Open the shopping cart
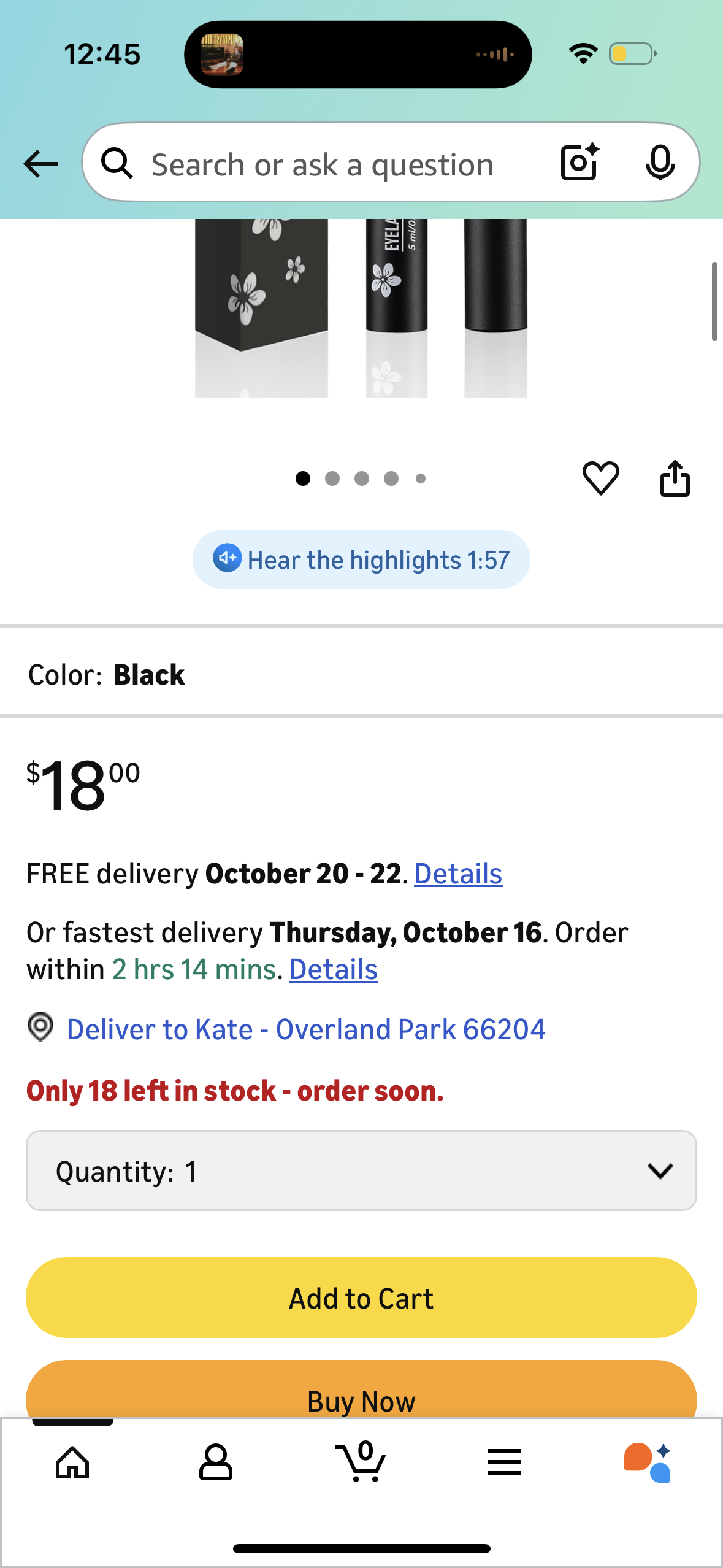723x1568 pixels. pyautogui.click(x=361, y=1462)
